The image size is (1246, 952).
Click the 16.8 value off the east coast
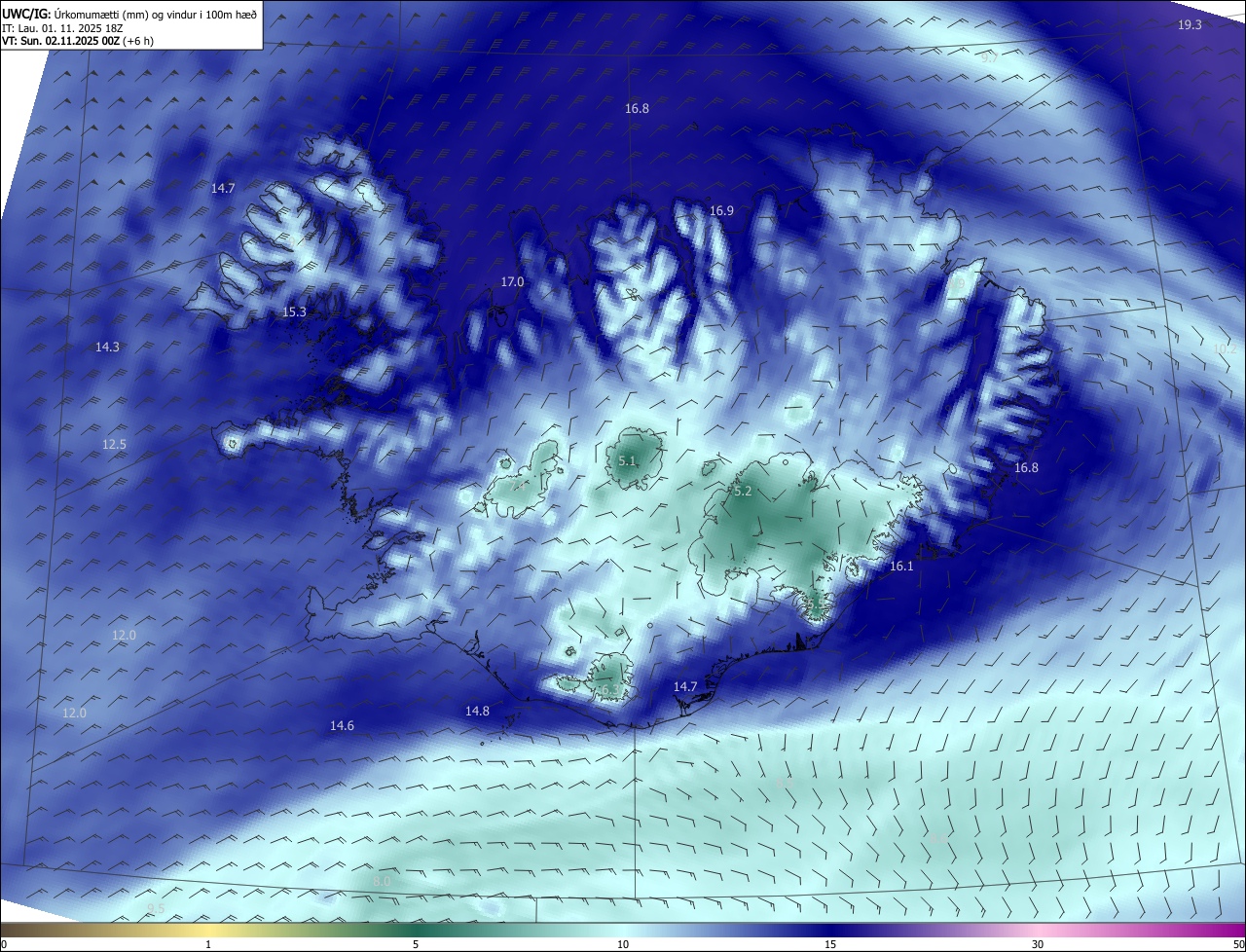click(1026, 467)
